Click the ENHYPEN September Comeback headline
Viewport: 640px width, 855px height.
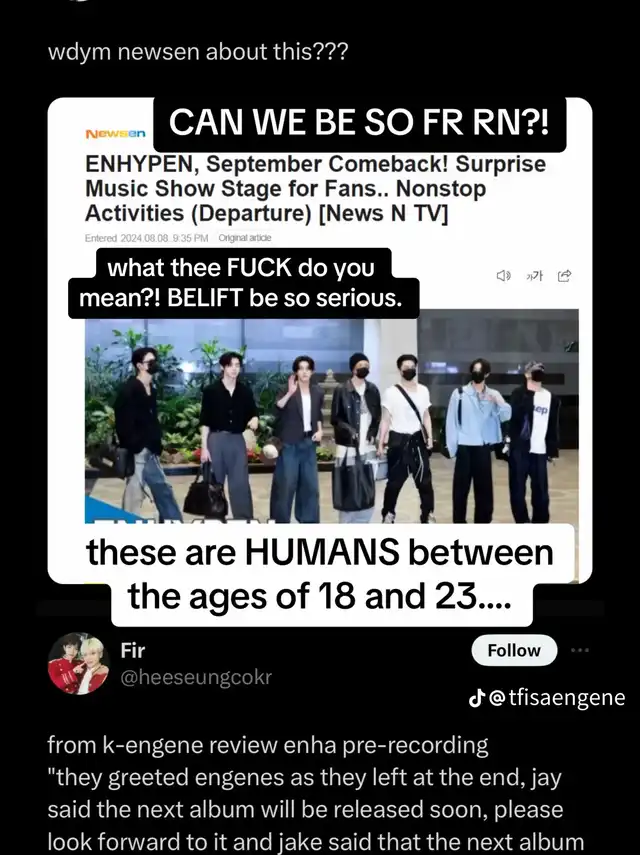pos(315,189)
